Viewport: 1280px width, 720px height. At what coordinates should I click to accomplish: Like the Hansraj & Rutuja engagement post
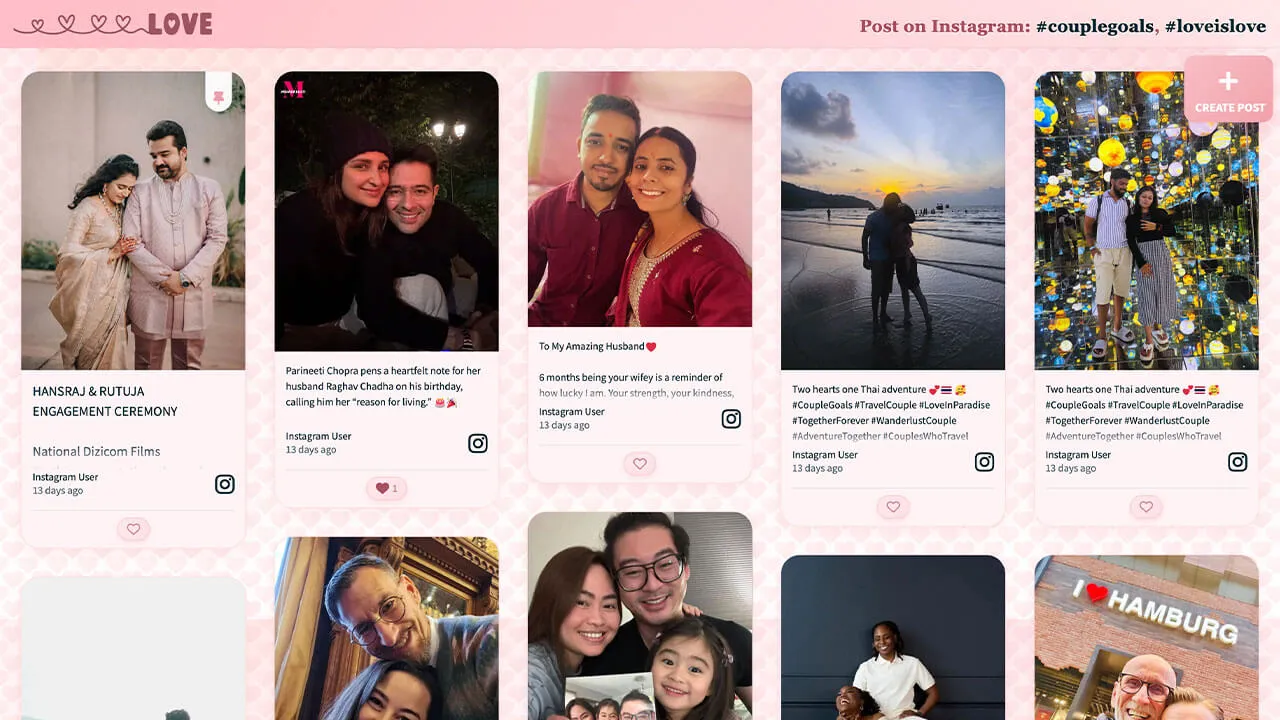coord(133,529)
